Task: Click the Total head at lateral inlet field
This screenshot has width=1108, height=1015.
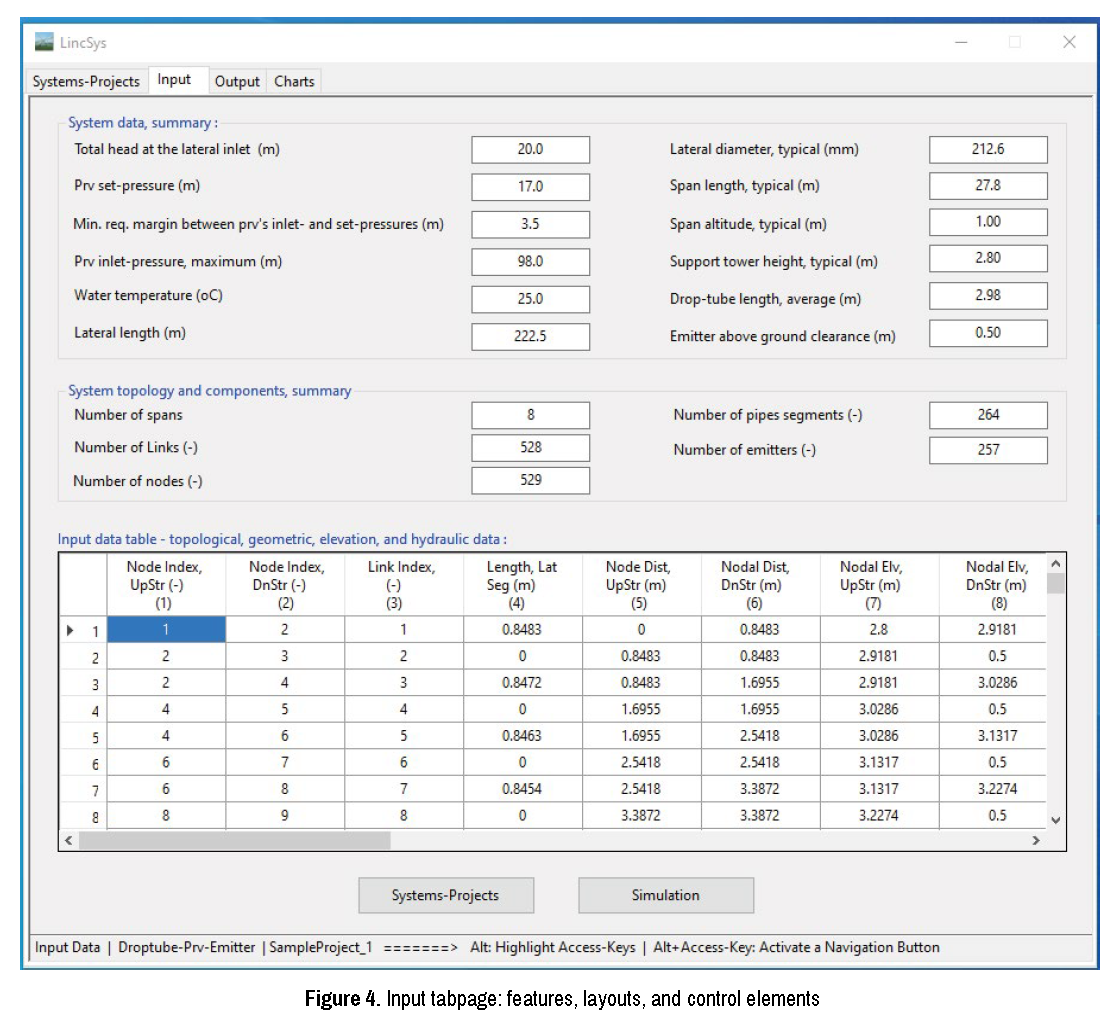Action: click(x=530, y=149)
